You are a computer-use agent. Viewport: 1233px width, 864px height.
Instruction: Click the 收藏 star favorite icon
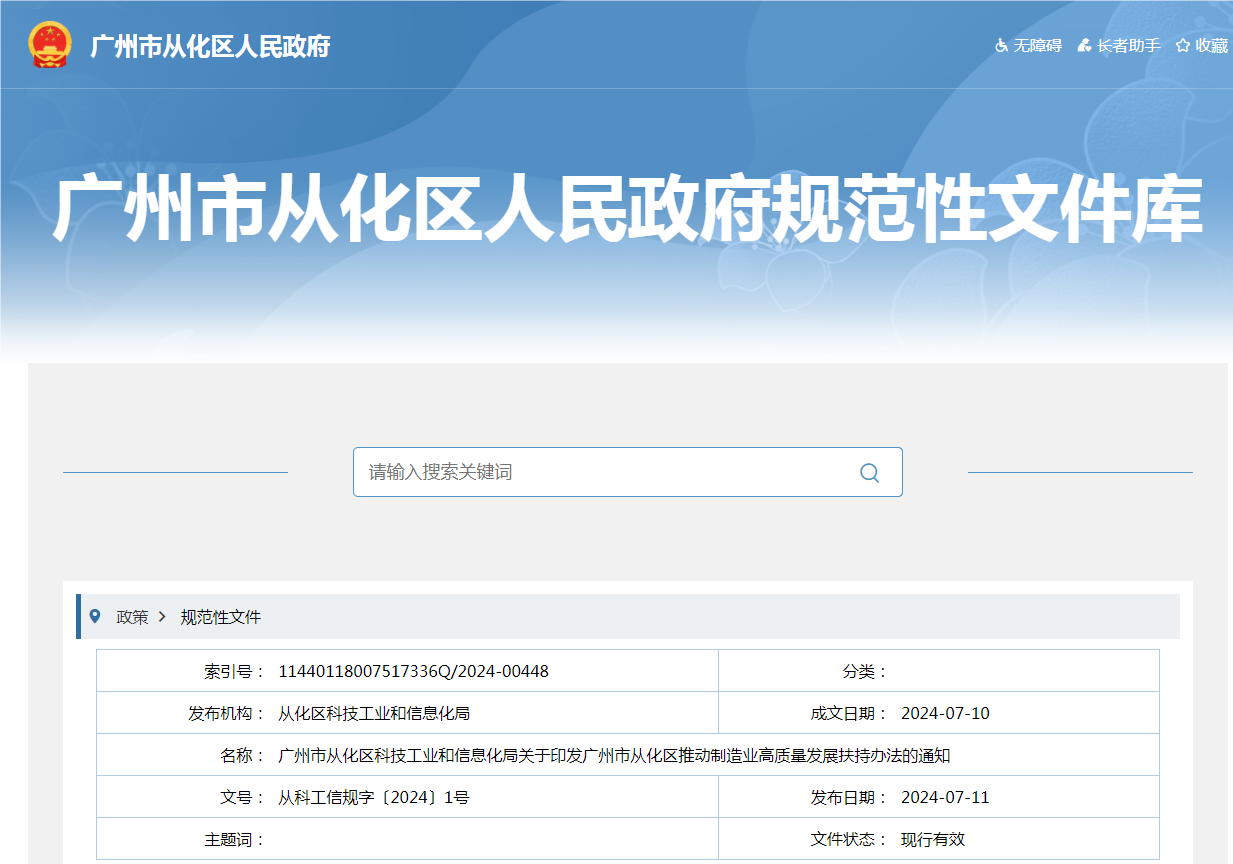click(x=1183, y=46)
